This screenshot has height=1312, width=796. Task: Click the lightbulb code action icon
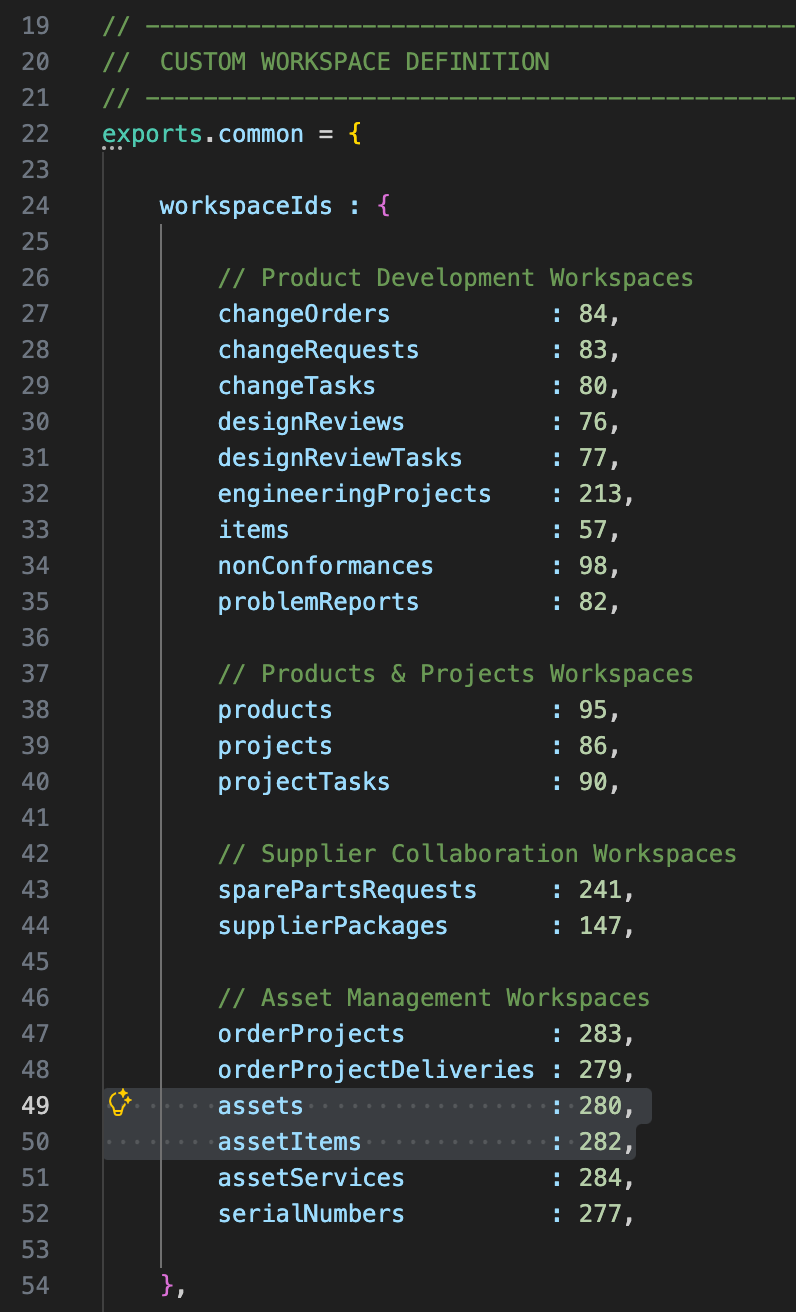click(119, 1104)
